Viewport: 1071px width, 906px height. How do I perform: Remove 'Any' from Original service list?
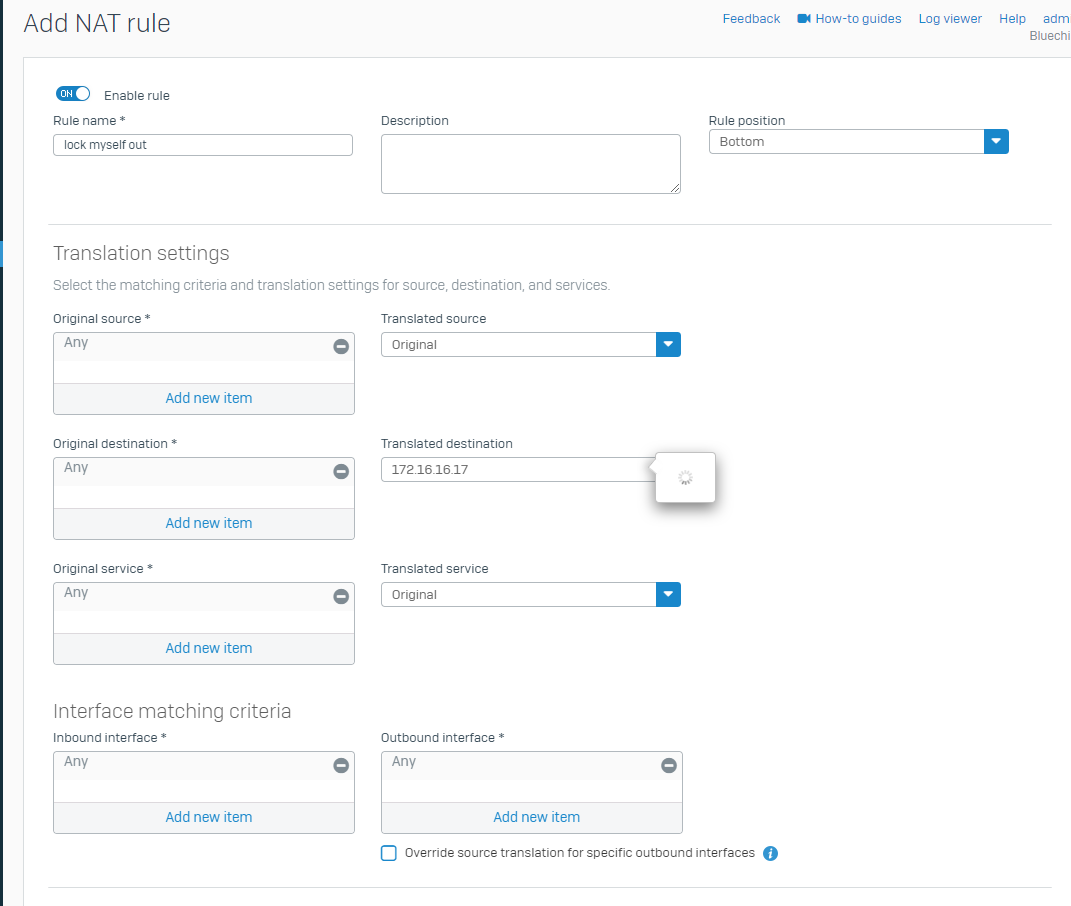click(x=341, y=596)
